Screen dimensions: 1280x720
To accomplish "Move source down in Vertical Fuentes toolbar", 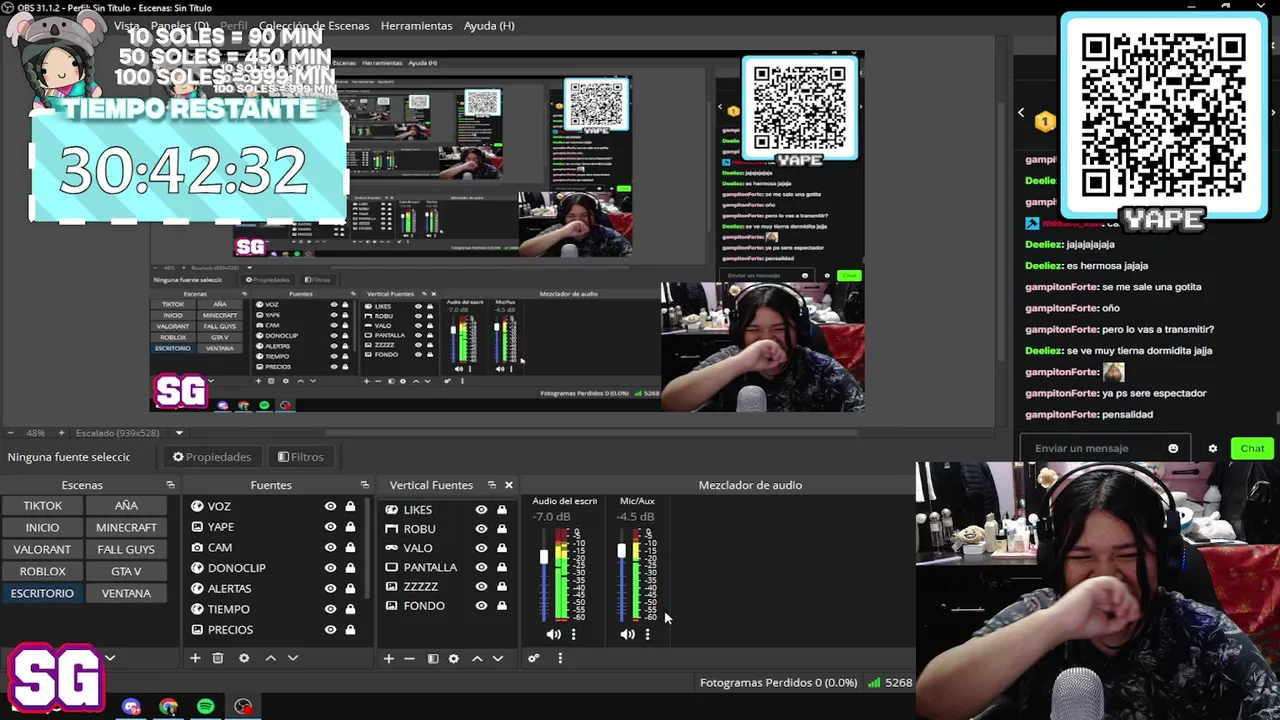I will coord(497,658).
